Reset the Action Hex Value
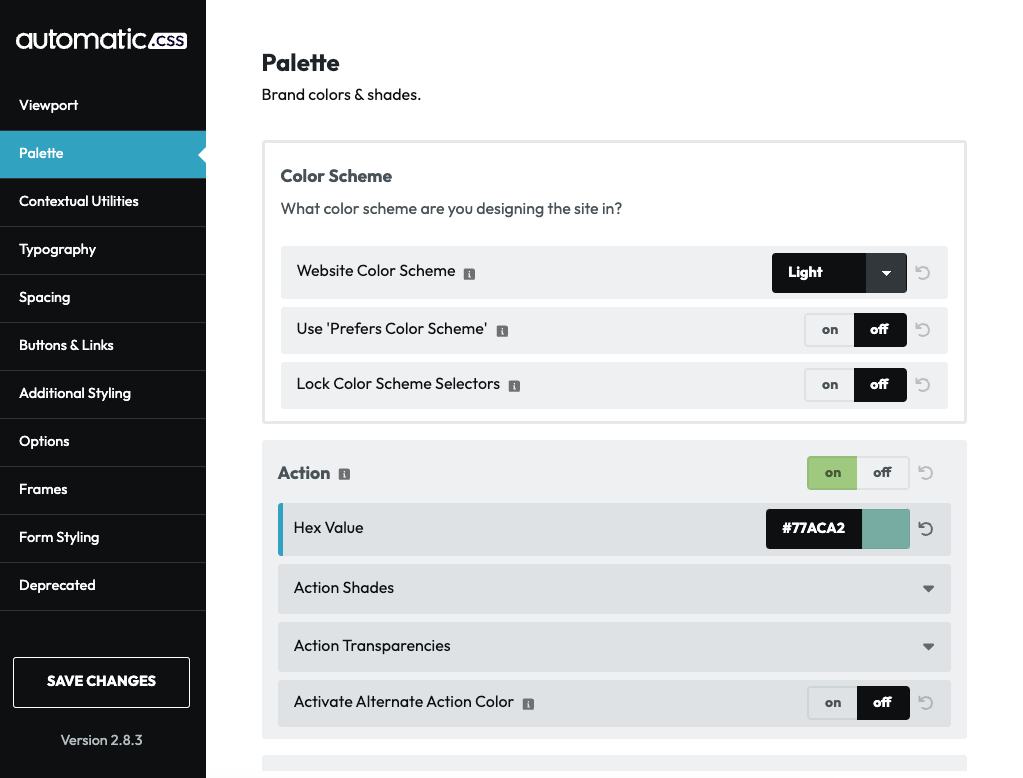Image resolution: width=1023 pixels, height=778 pixels. (926, 528)
